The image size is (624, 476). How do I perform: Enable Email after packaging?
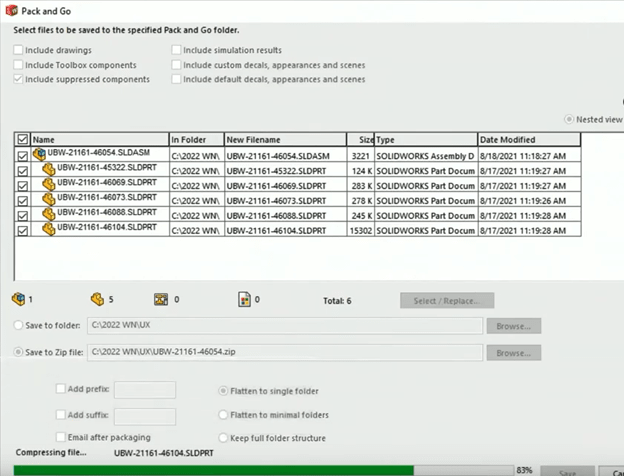60,437
